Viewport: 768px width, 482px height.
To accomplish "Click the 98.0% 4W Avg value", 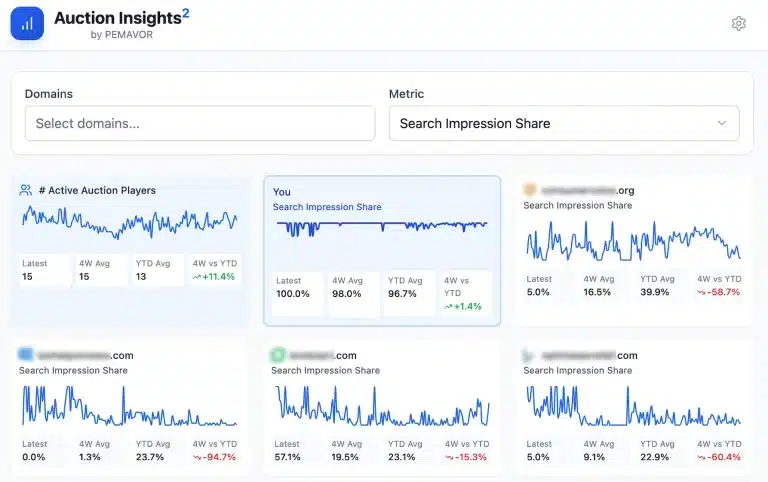I will pos(347,294).
